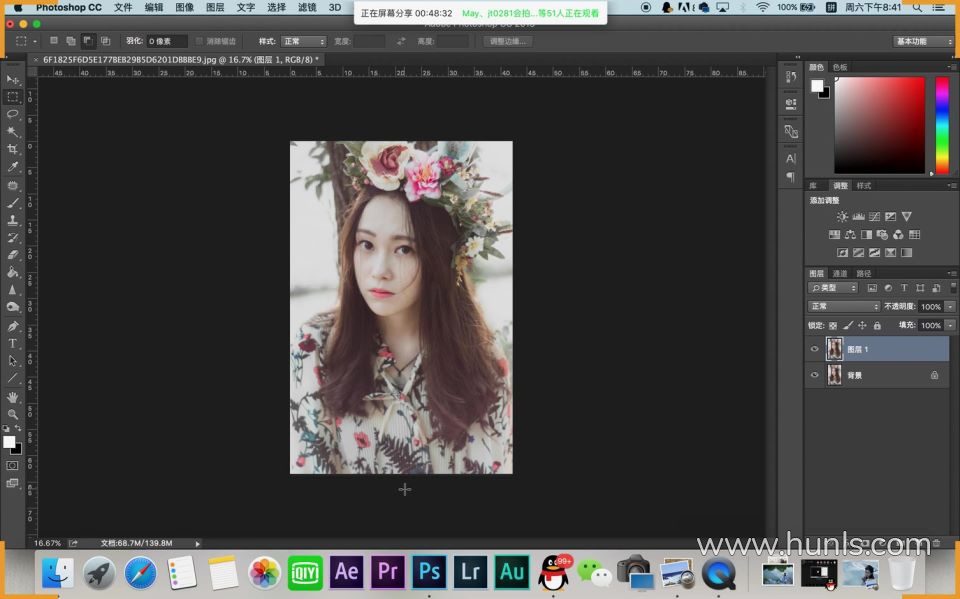Select the Eraser tool
This screenshot has width=960, height=599.
(x=12, y=255)
